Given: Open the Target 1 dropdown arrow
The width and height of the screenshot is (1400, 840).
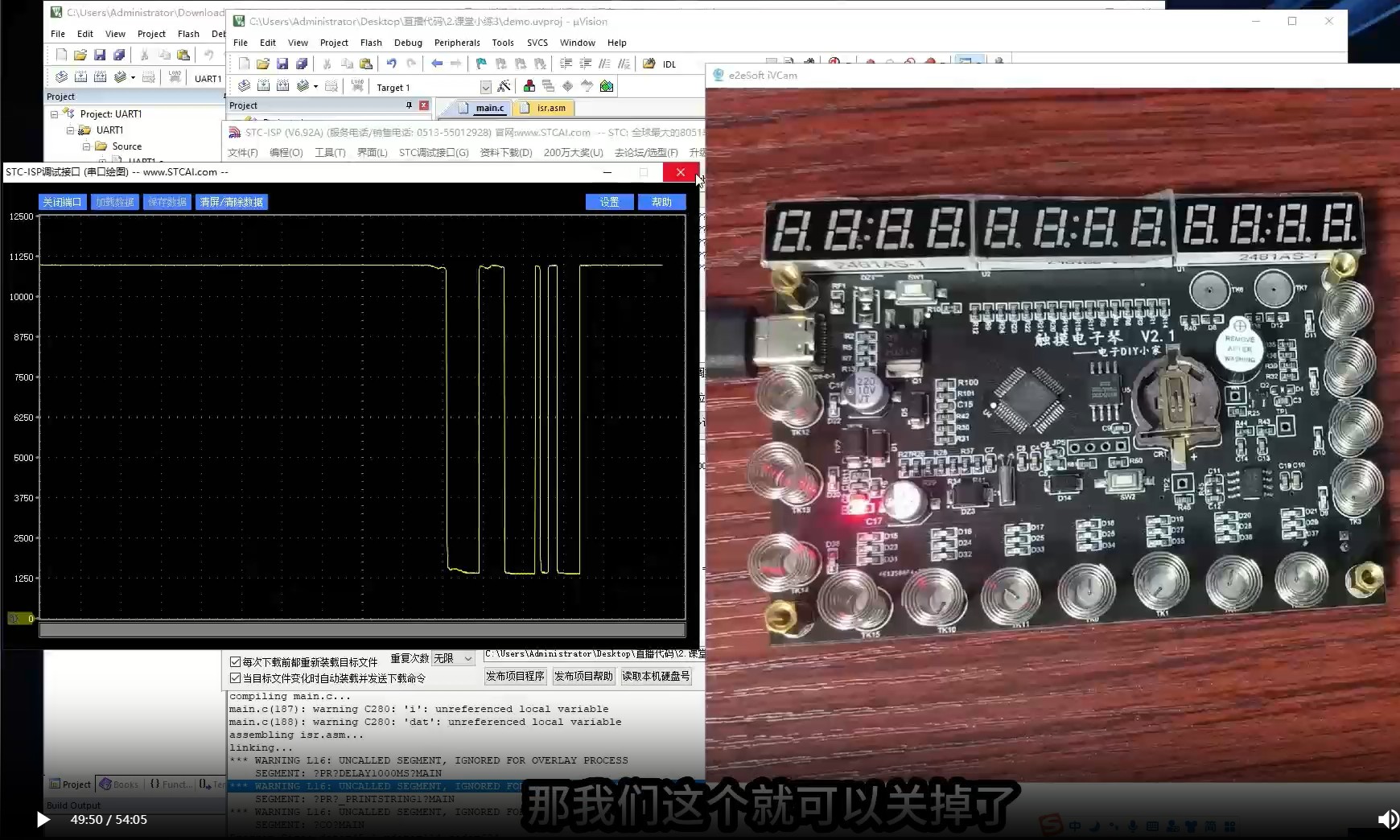Looking at the screenshot, I should click(485, 87).
